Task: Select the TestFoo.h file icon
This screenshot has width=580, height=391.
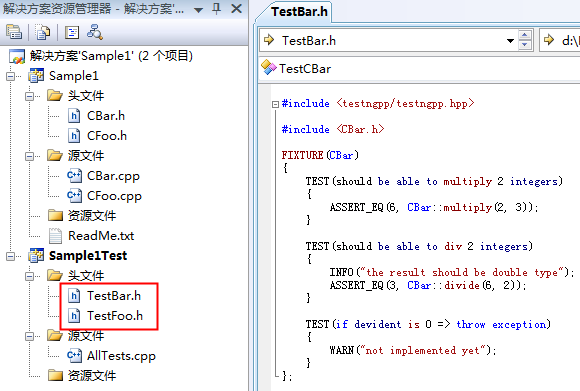Action: [x=74, y=316]
